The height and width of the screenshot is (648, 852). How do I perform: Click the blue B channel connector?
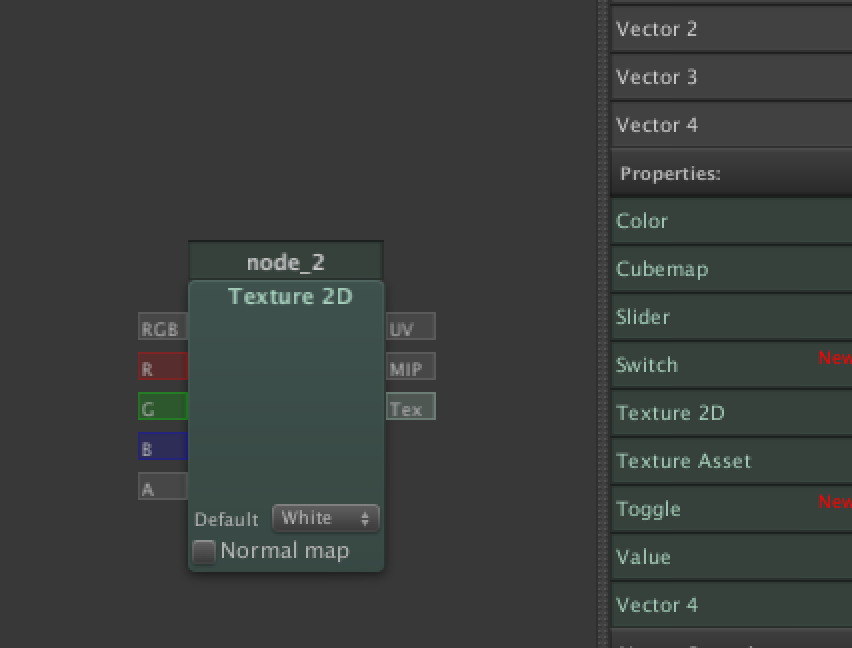coord(162,448)
